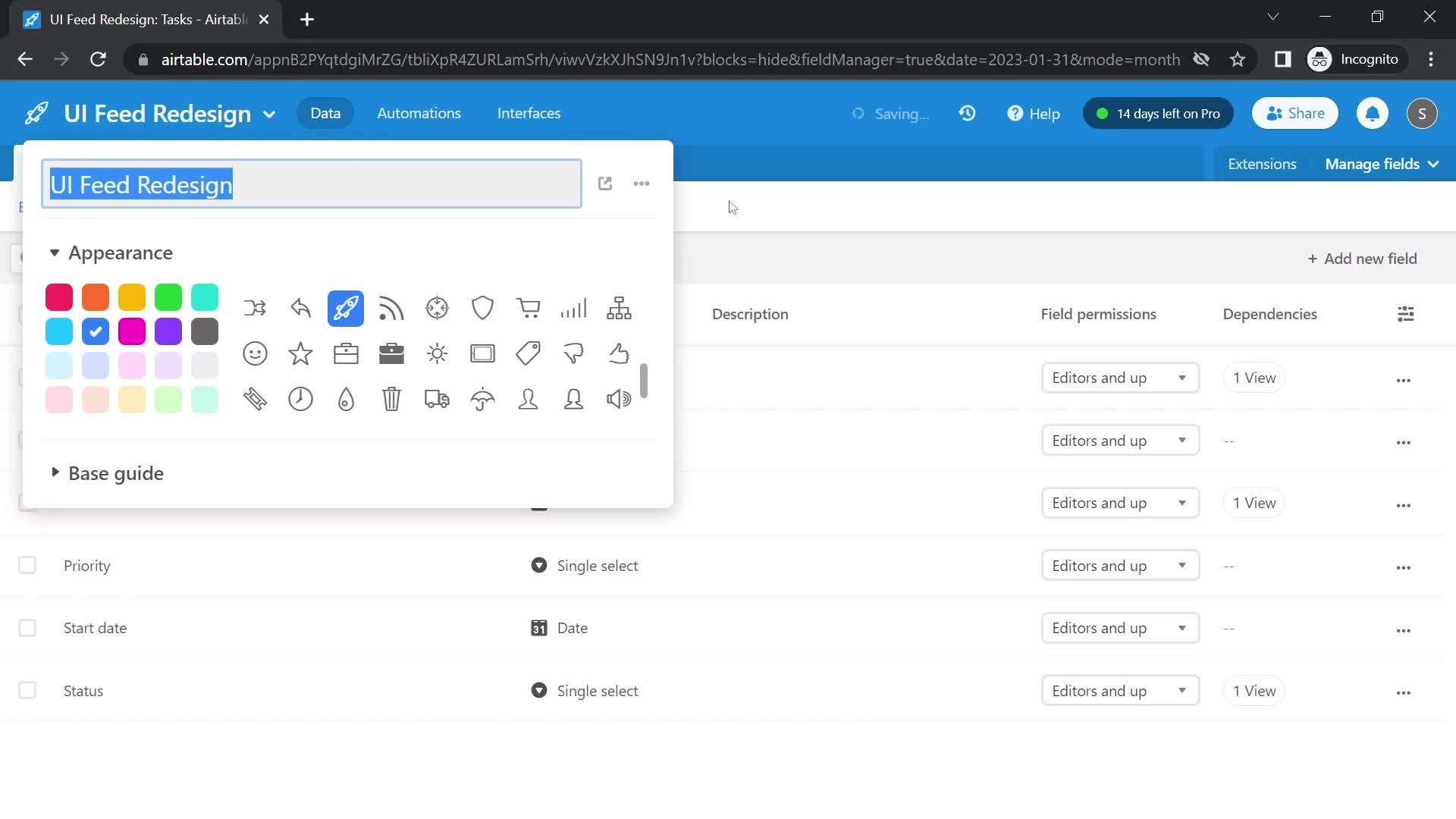Open Start date field permissions dropdown
The height and width of the screenshot is (819, 1456).
pos(1121,628)
